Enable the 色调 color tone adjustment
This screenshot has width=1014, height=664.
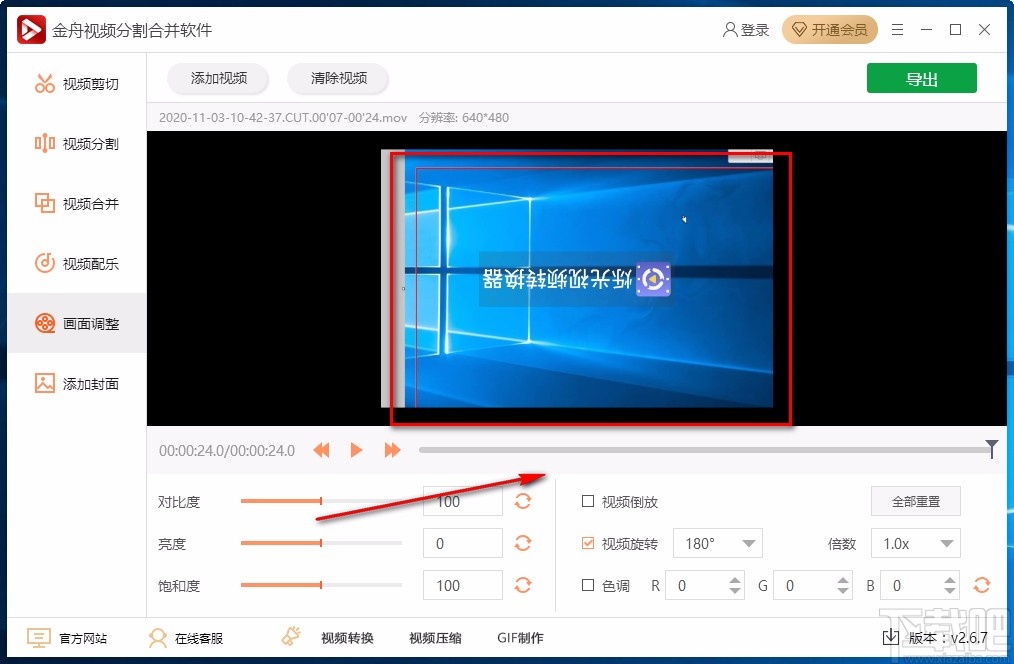587,585
